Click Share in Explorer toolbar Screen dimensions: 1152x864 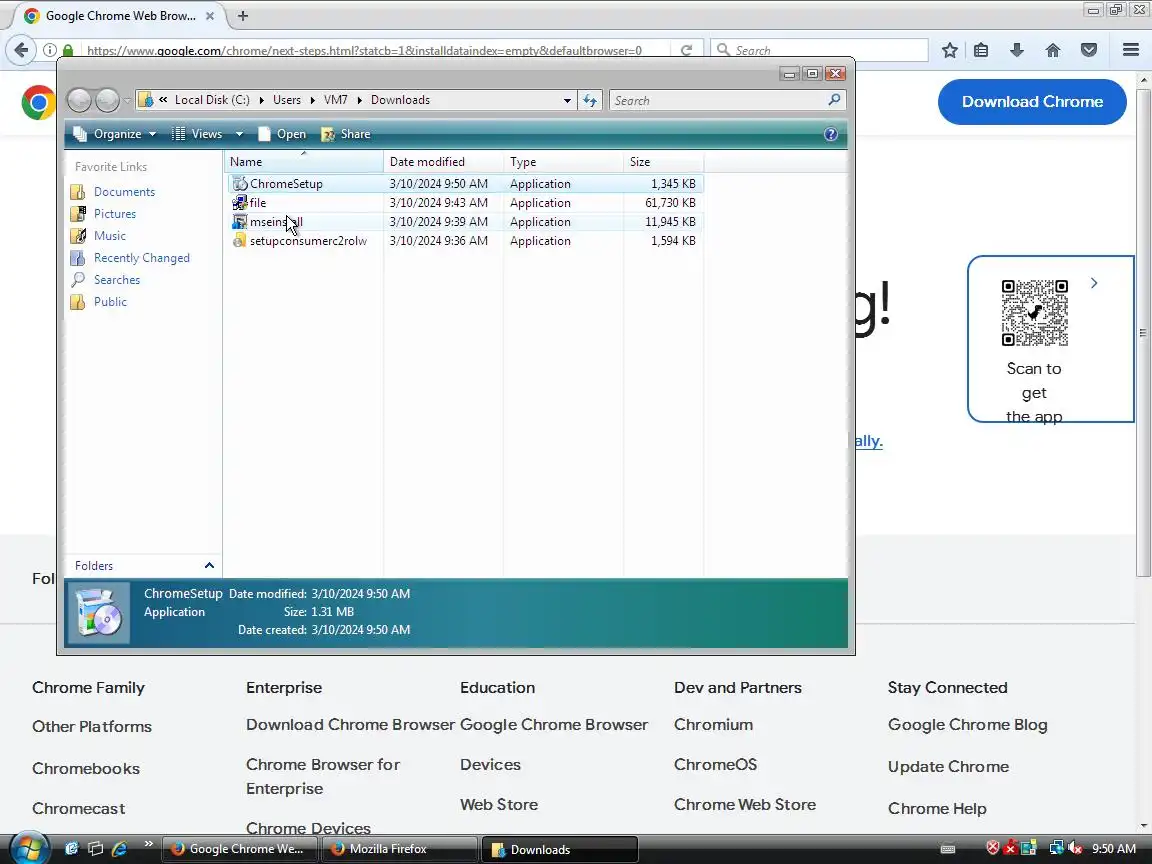(345, 134)
